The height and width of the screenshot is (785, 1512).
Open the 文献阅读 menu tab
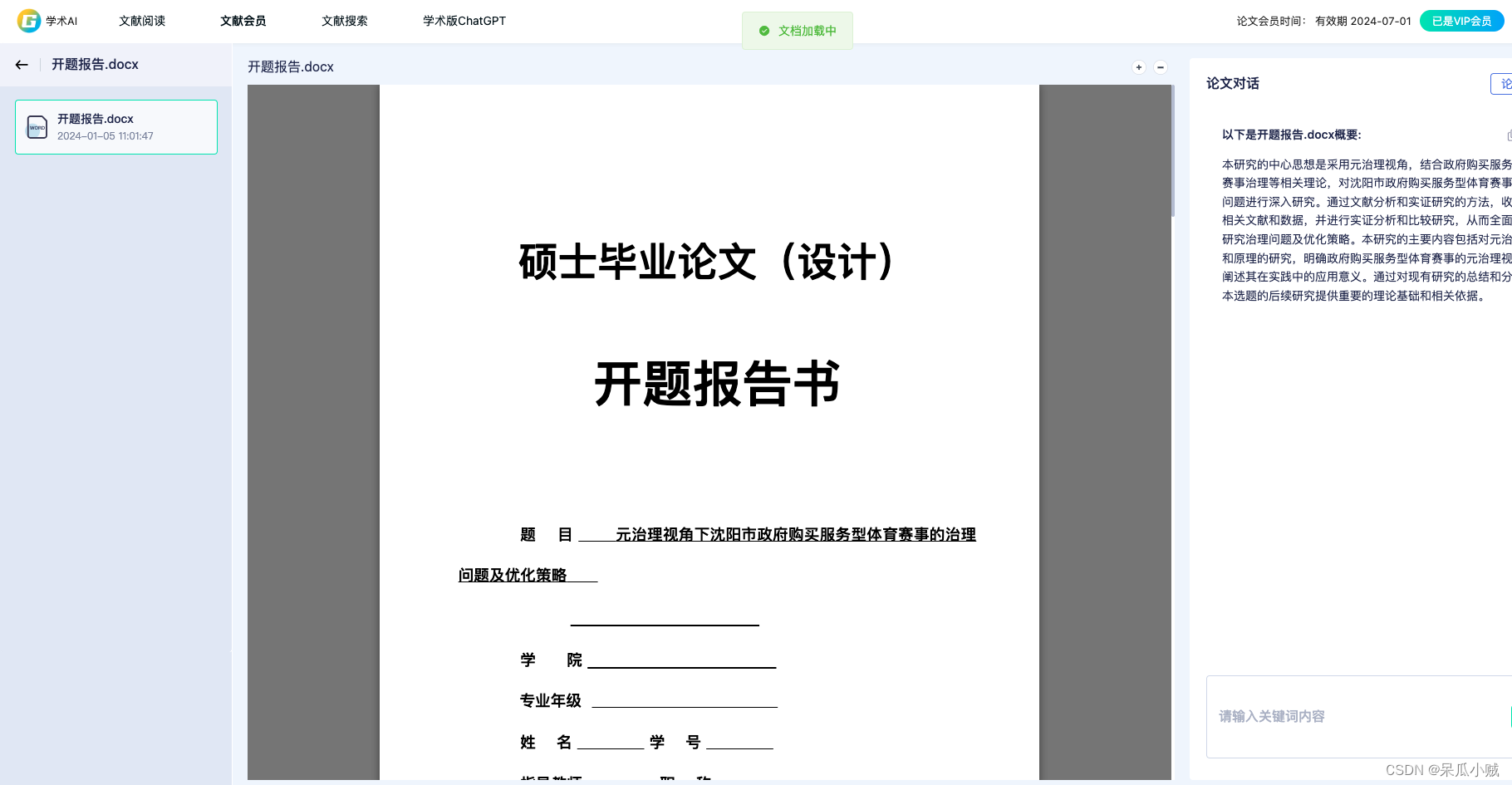142,21
